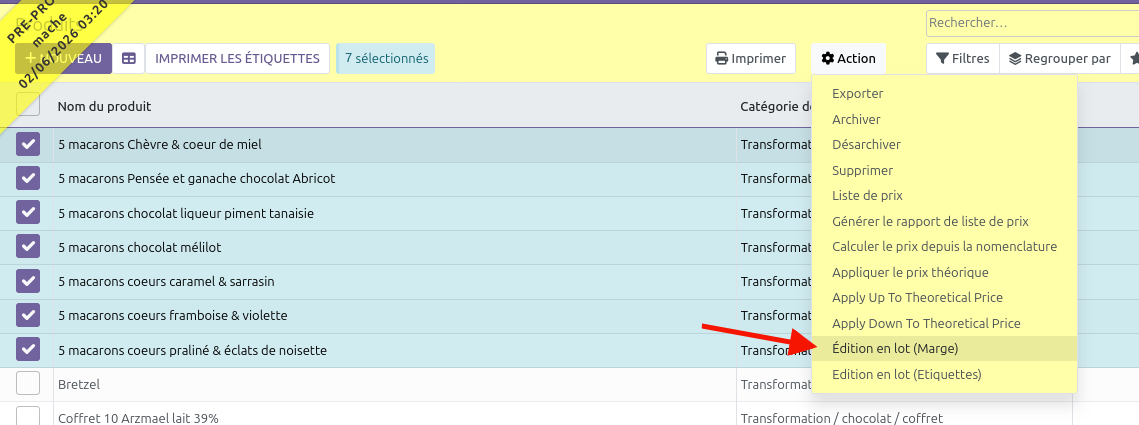The image size is (1139, 425).
Task: Open product 5 macarons coeurs caramel & sarrasin
Action: (166, 282)
